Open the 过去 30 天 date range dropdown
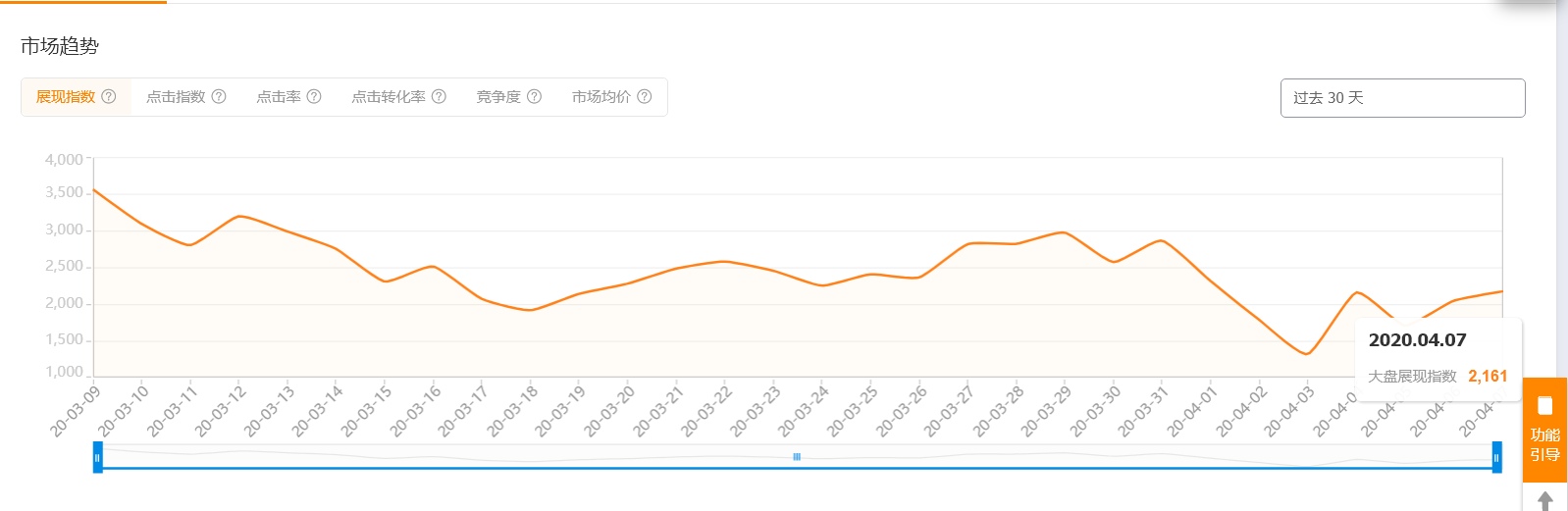 coord(1402,98)
